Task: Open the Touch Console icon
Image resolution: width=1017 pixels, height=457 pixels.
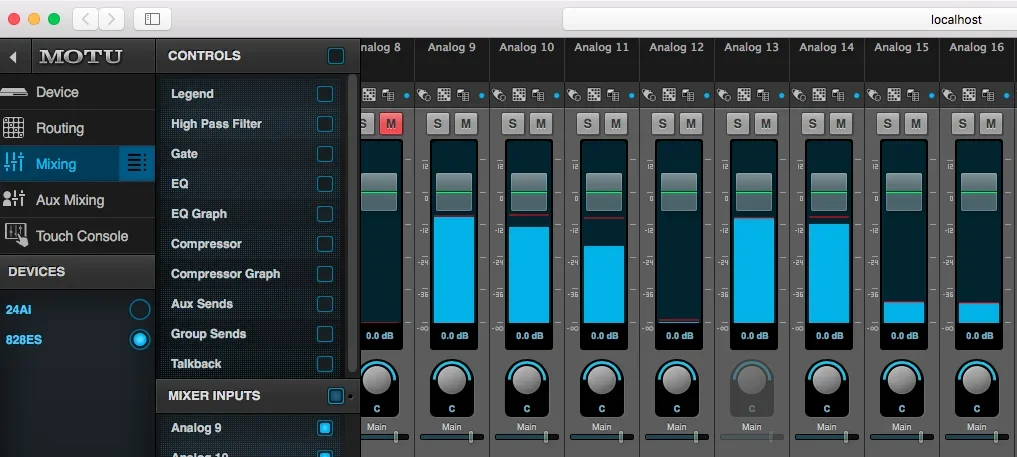Action: click(x=14, y=235)
